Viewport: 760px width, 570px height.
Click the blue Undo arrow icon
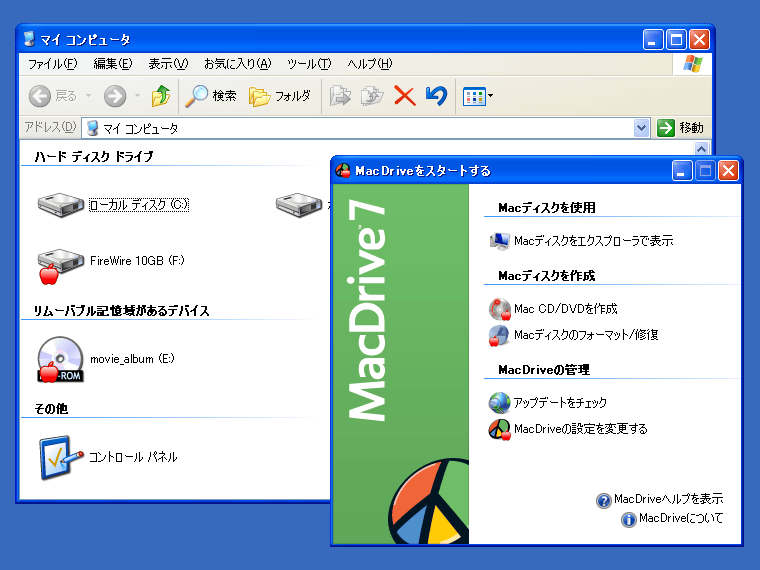[x=437, y=95]
